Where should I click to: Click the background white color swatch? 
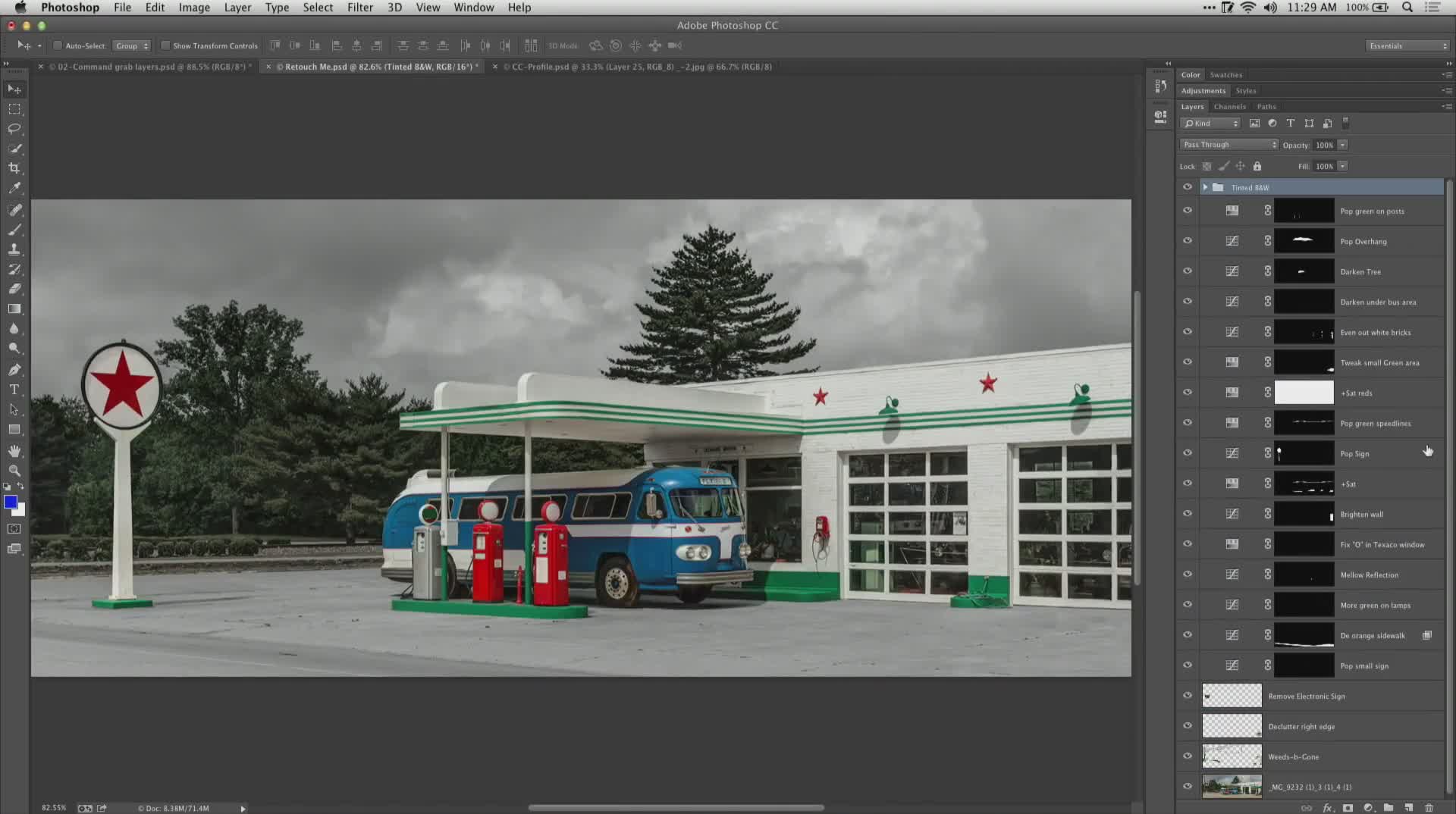click(x=20, y=511)
